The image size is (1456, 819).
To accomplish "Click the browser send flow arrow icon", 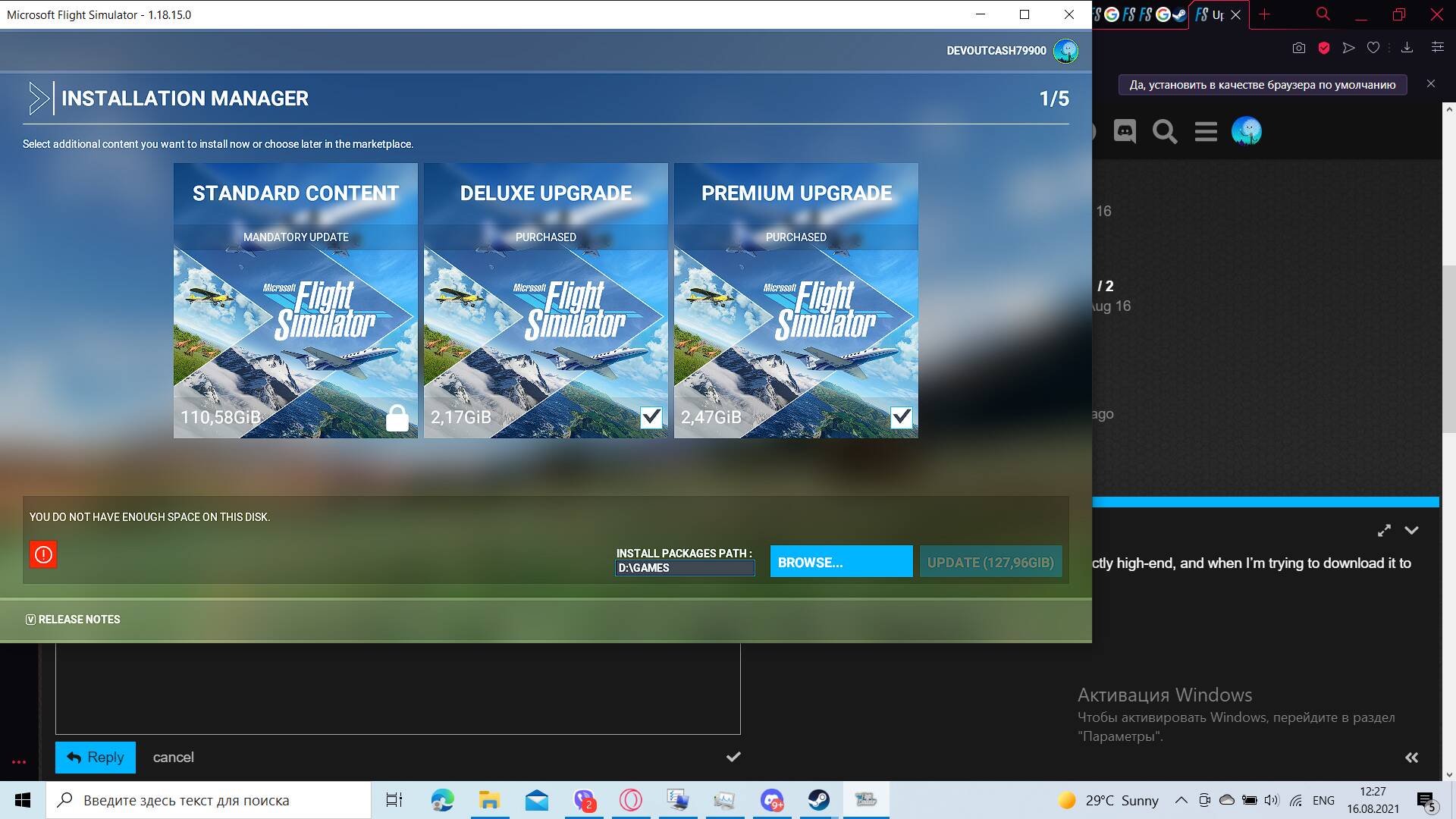I will 1348,48.
